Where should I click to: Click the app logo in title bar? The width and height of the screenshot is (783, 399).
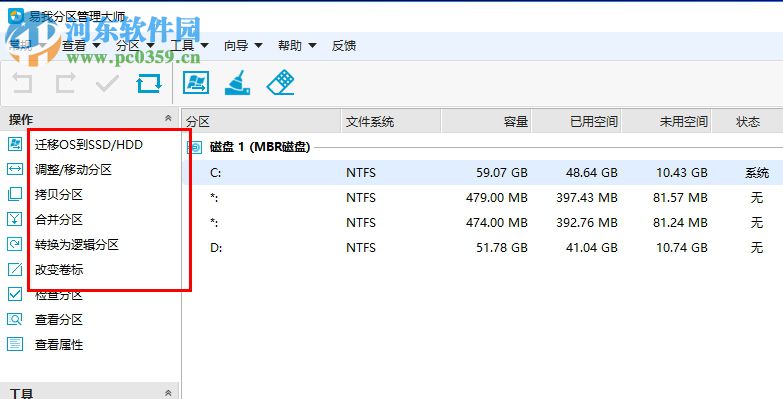[16, 16]
